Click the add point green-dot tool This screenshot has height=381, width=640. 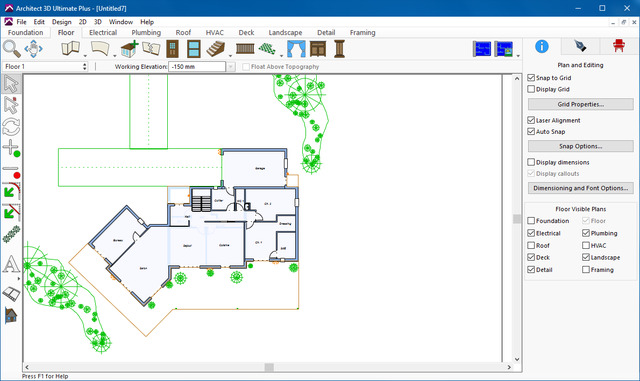point(11,148)
